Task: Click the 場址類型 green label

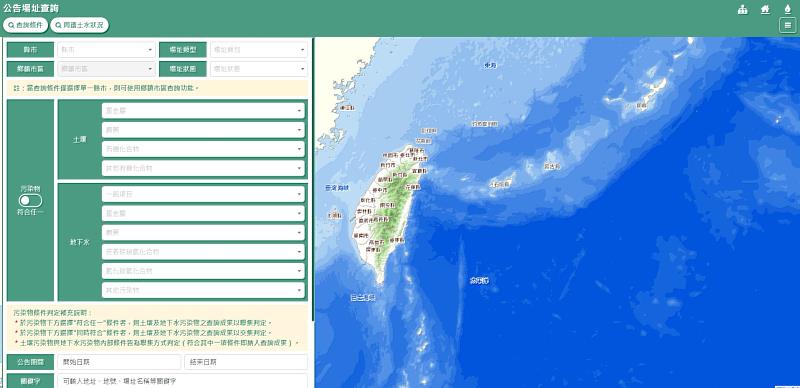Action: pos(183,50)
